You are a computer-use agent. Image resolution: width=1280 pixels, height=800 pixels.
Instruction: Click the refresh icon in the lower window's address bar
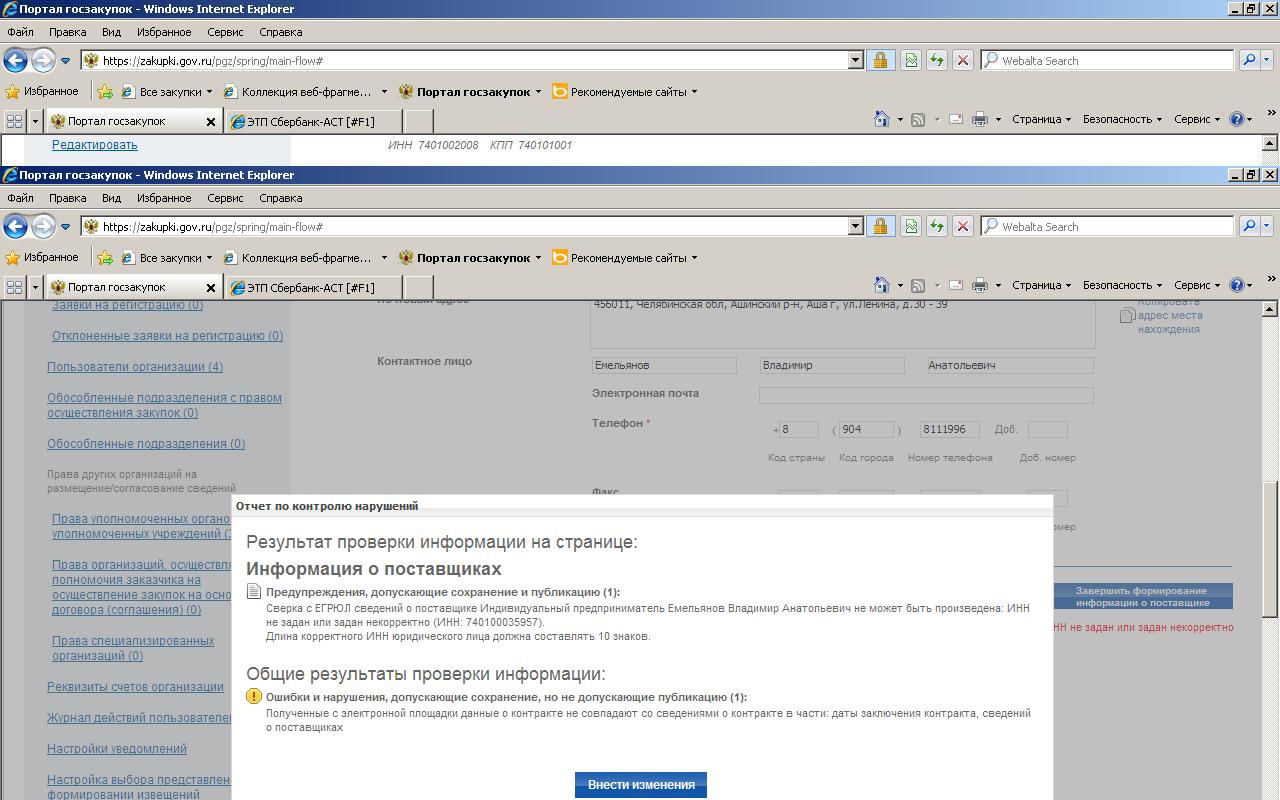(x=936, y=227)
